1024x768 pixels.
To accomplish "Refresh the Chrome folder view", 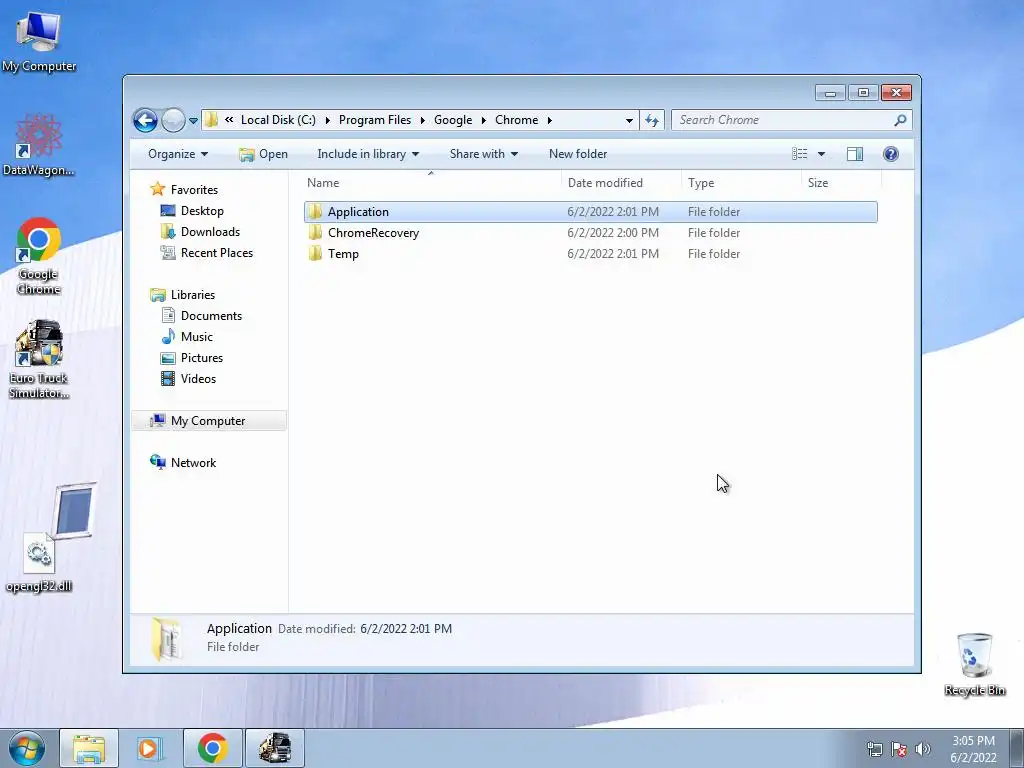I will (x=652, y=120).
